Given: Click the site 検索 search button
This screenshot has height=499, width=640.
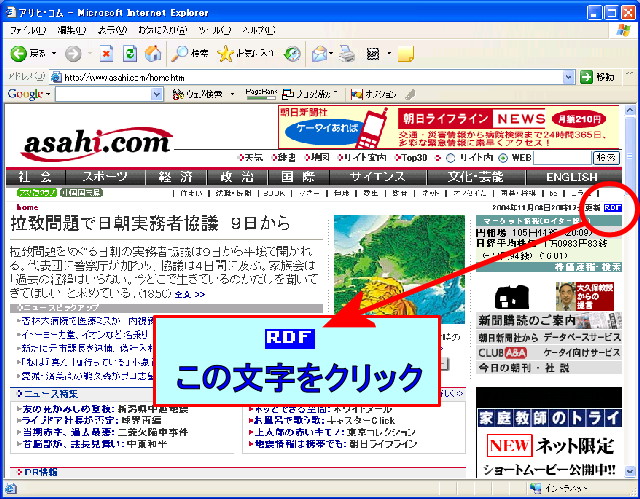Looking at the screenshot, I should coord(606,157).
